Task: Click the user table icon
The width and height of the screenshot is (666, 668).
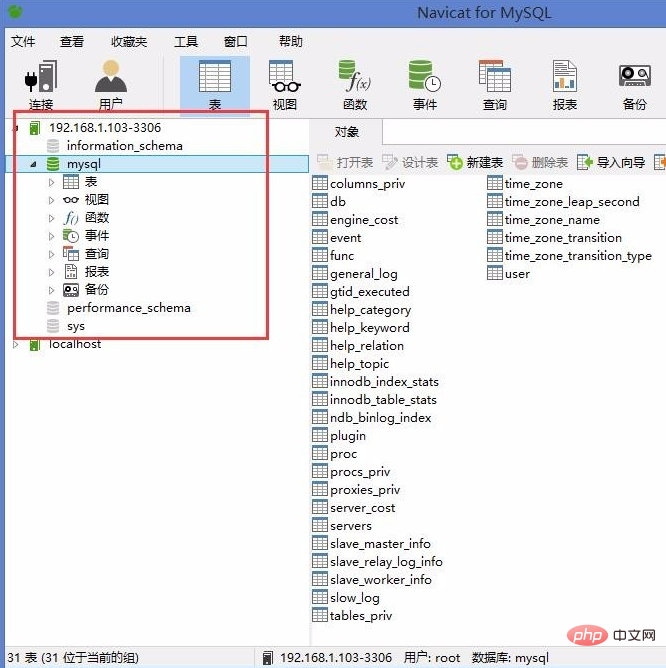Action: (x=495, y=273)
